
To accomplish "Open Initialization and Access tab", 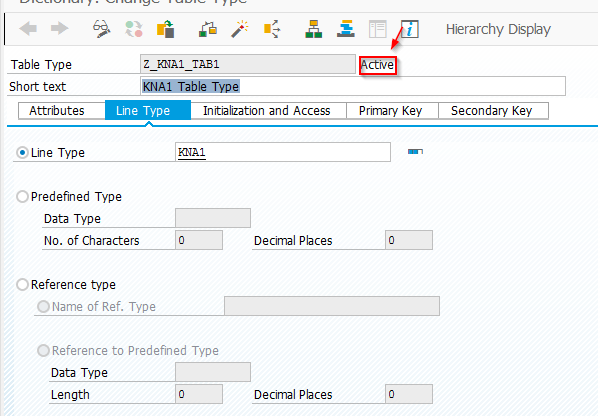I will (x=267, y=111).
